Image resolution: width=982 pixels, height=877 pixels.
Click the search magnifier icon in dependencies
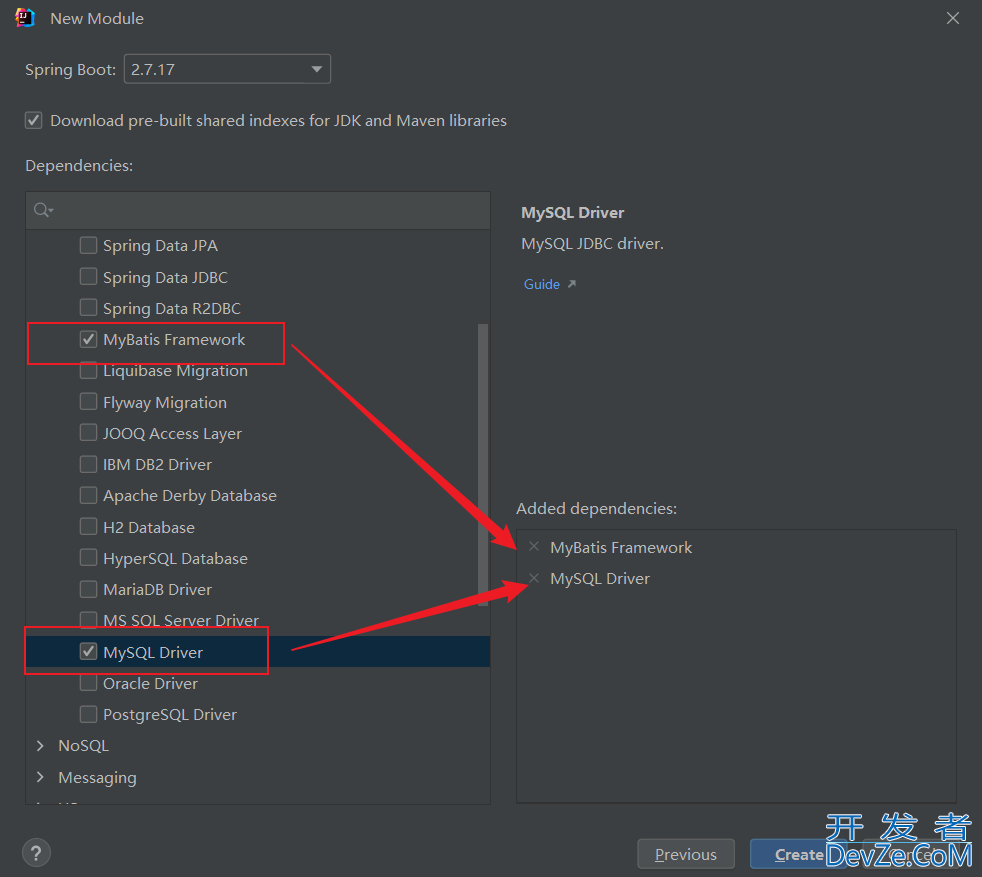43,210
